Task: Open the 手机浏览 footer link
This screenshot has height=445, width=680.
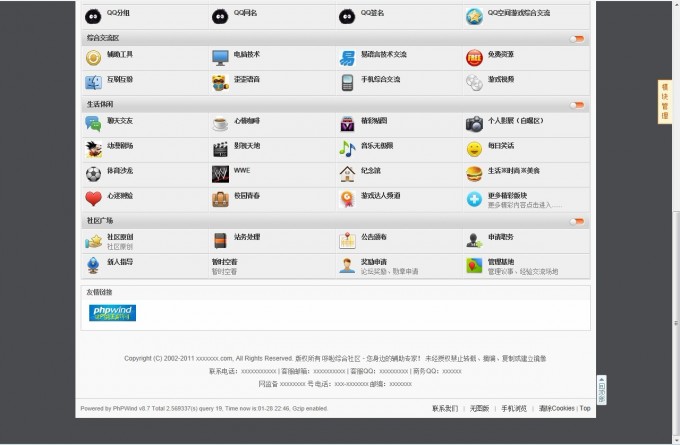Action: pos(514,409)
